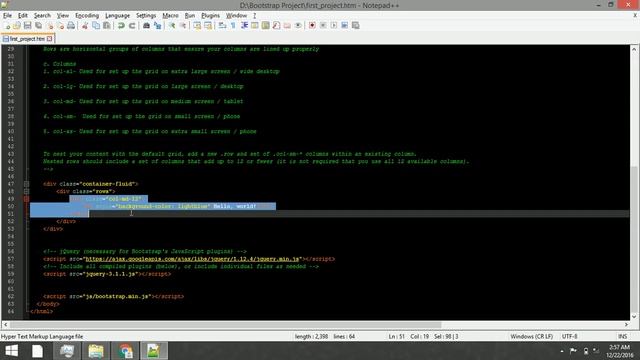Open the Encoding menu

tap(87, 16)
